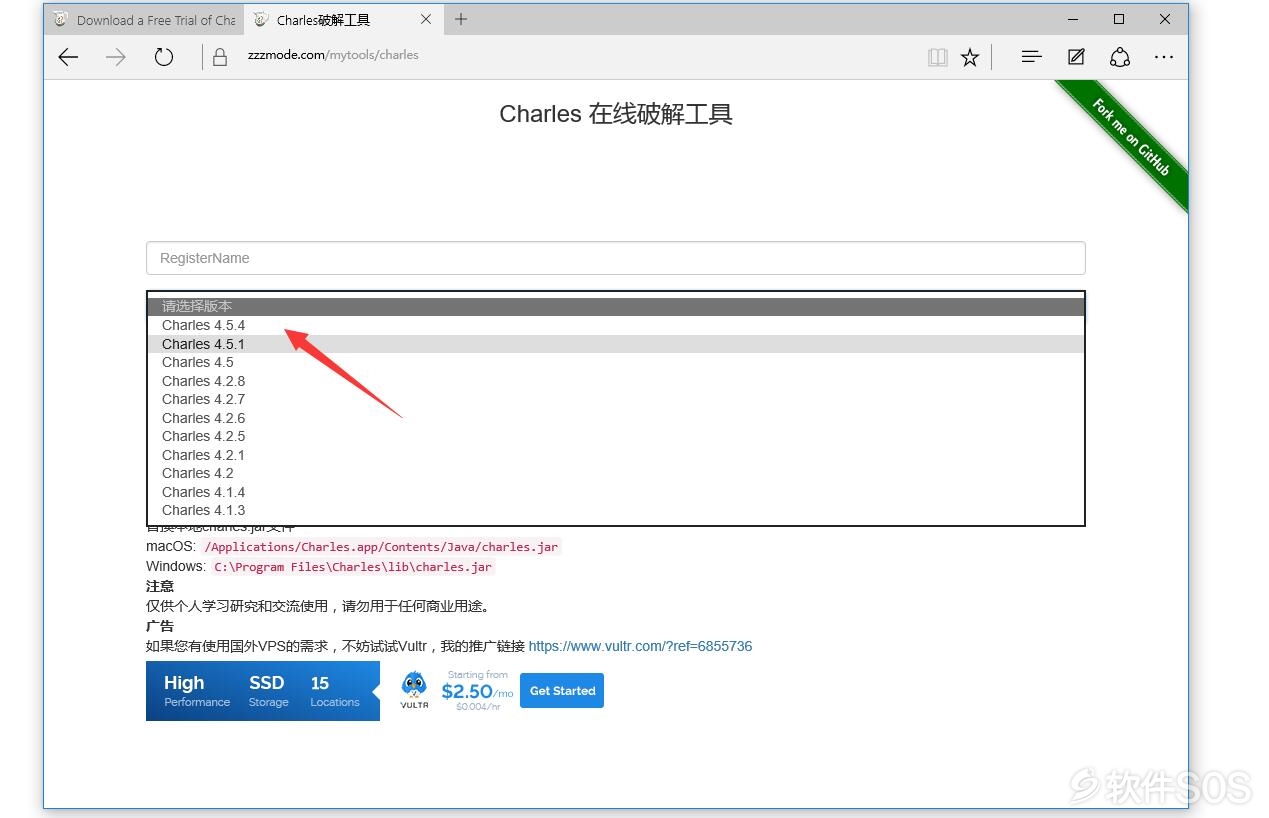
Task: Choose Charles 4.2 from version list
Action: click(616, 473)
